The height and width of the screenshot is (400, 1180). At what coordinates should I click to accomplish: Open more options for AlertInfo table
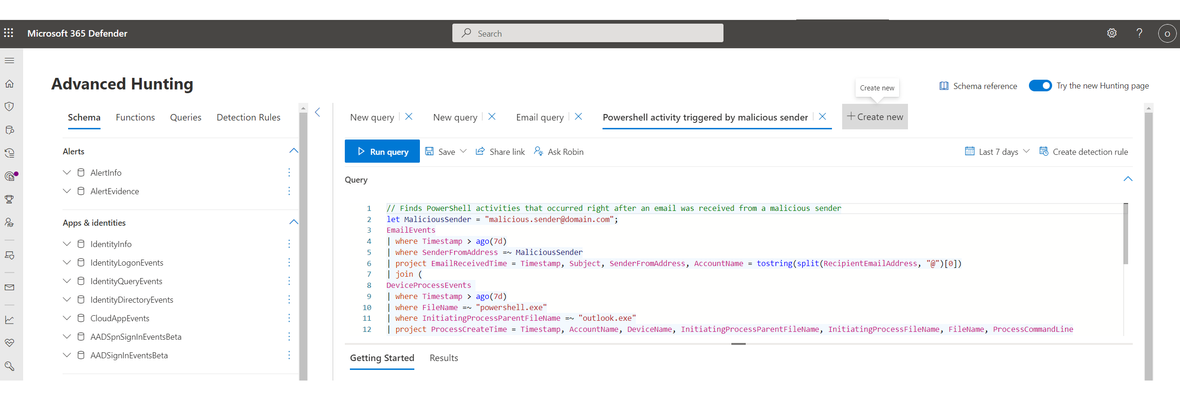[x=289, y=173]
